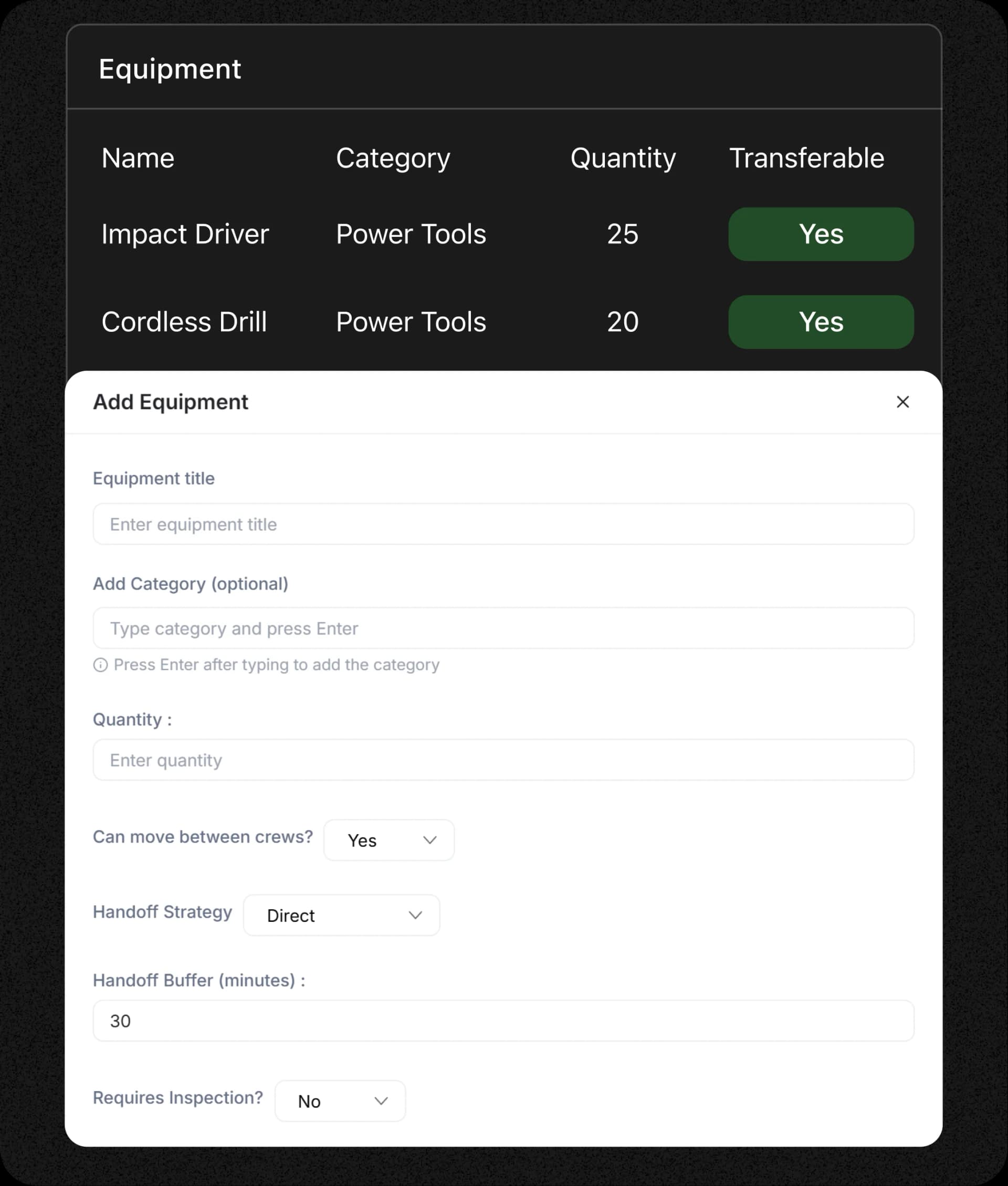
Task: Select the Impact Driver row
Action: click(185, 234)
